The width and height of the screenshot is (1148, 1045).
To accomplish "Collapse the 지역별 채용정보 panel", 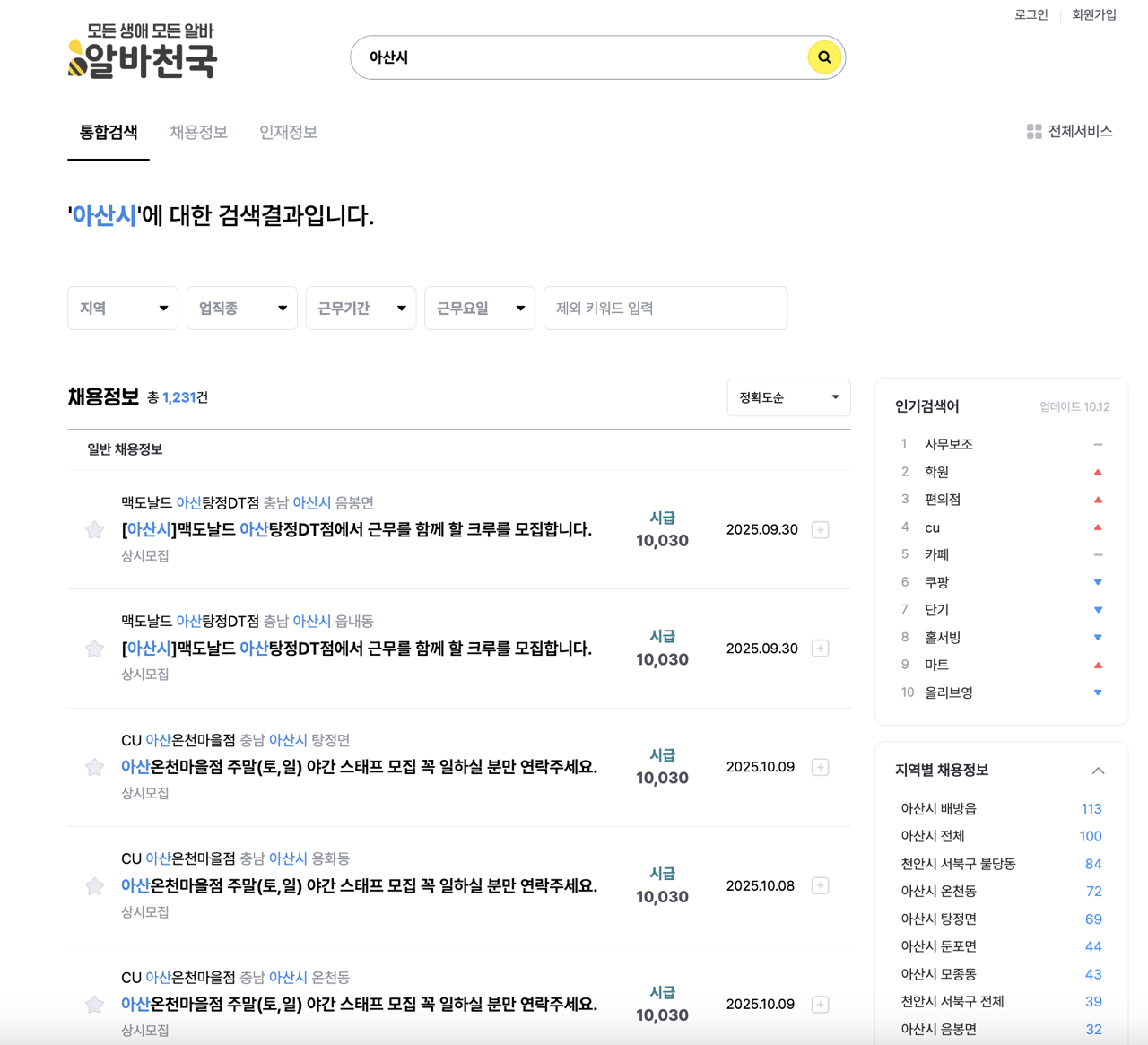I will pos(1099,770).
